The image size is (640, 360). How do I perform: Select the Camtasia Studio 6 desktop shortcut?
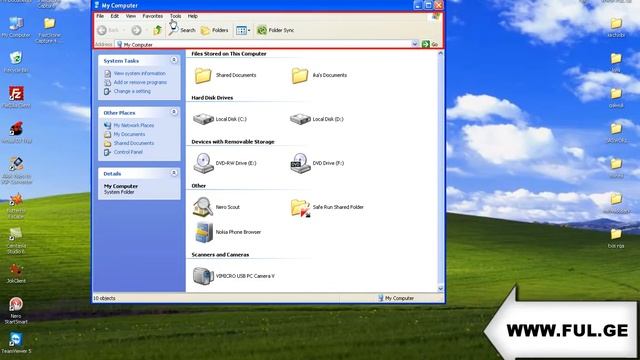click(16, 240)
